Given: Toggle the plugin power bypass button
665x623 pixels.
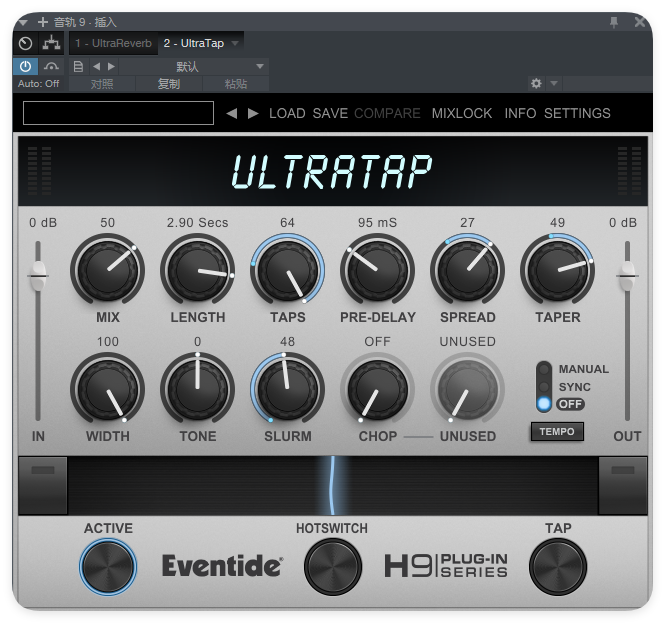Looking at the screenshot, I should 25,67.
